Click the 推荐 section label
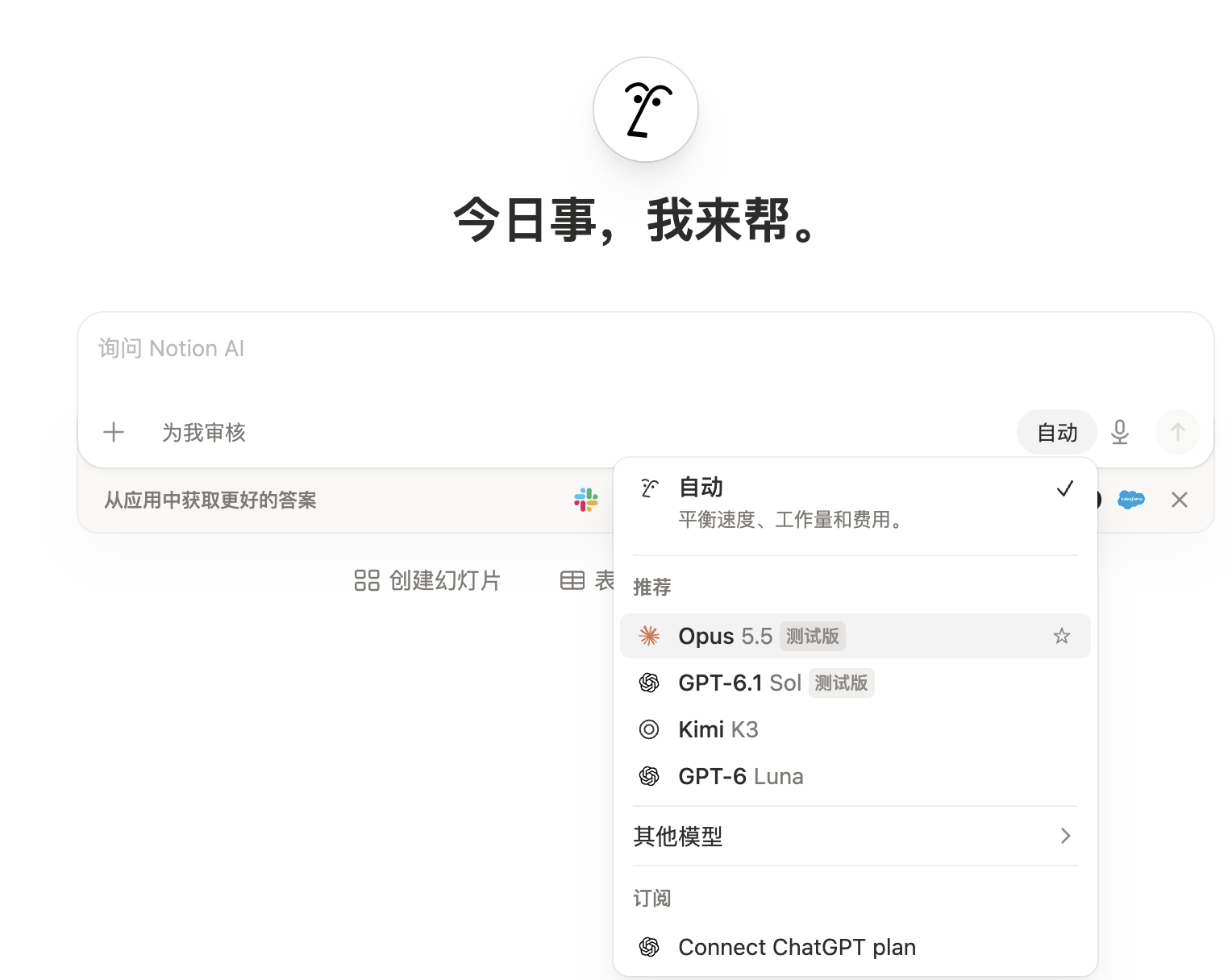This screenshot has height=980, width=1232. coord(652,587)
